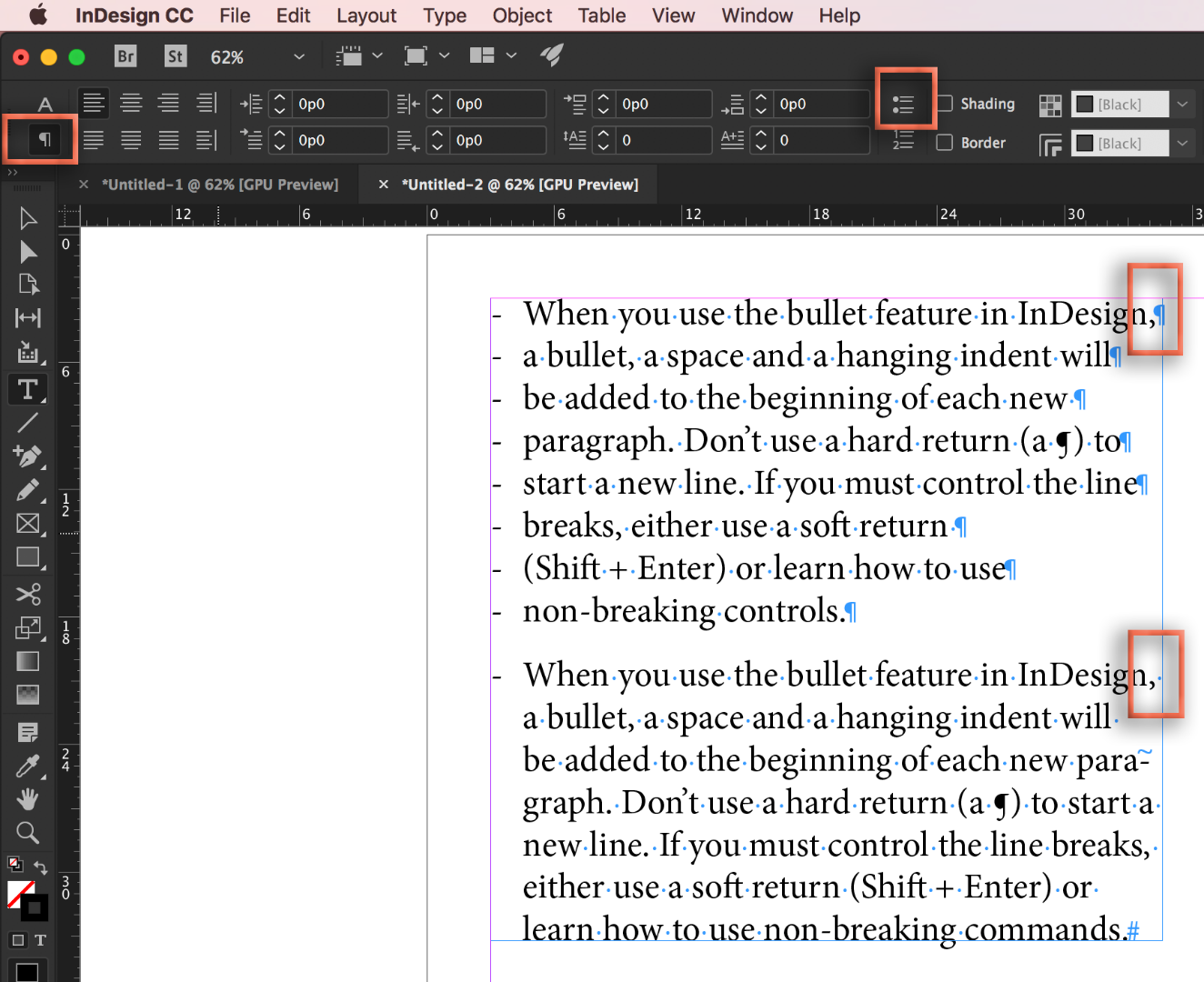Select the Add Anchor Point pen tool
1204x982 pixels.
click(x=28, y=456)
